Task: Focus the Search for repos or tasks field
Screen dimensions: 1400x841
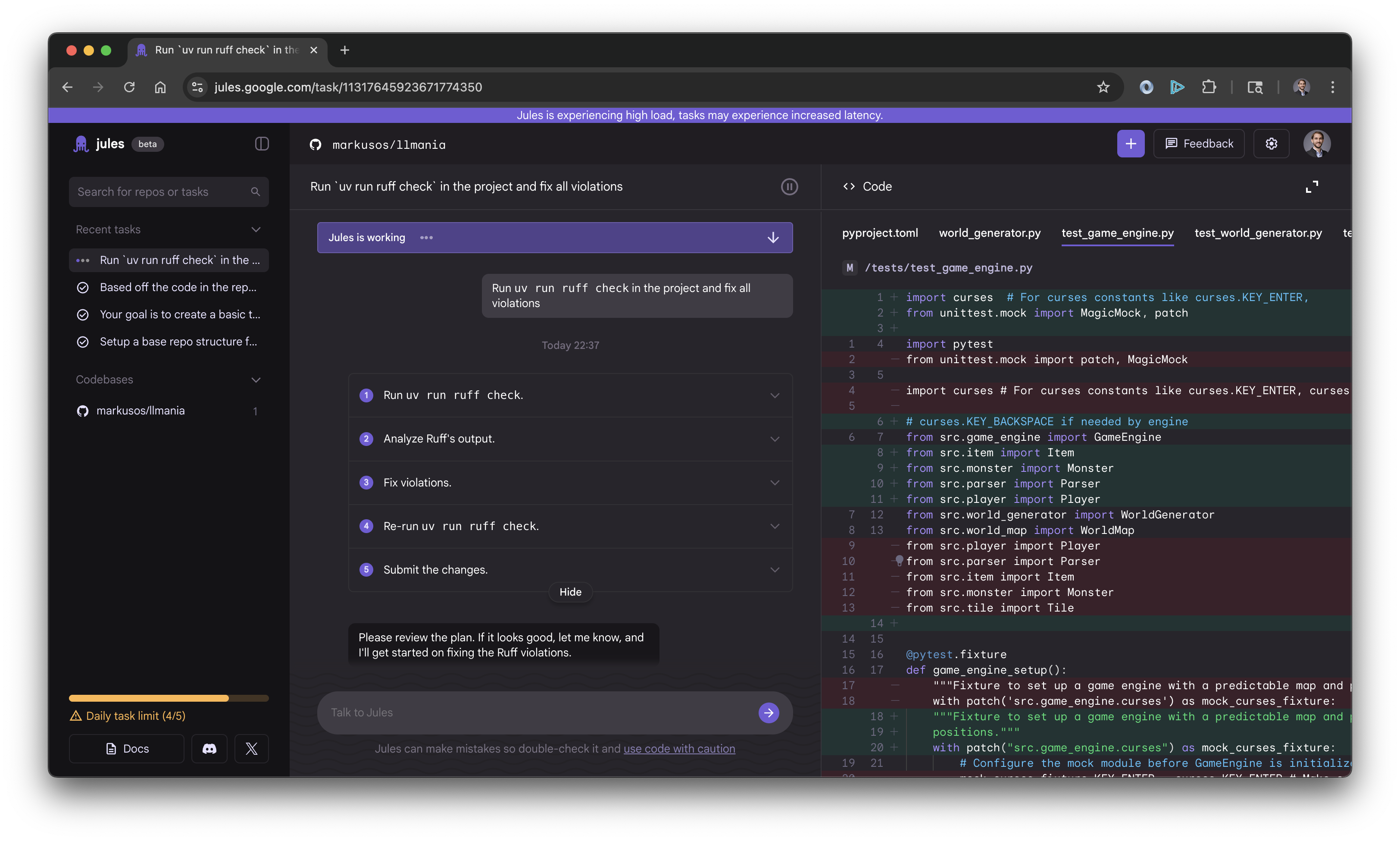Action: pos(169,192)
